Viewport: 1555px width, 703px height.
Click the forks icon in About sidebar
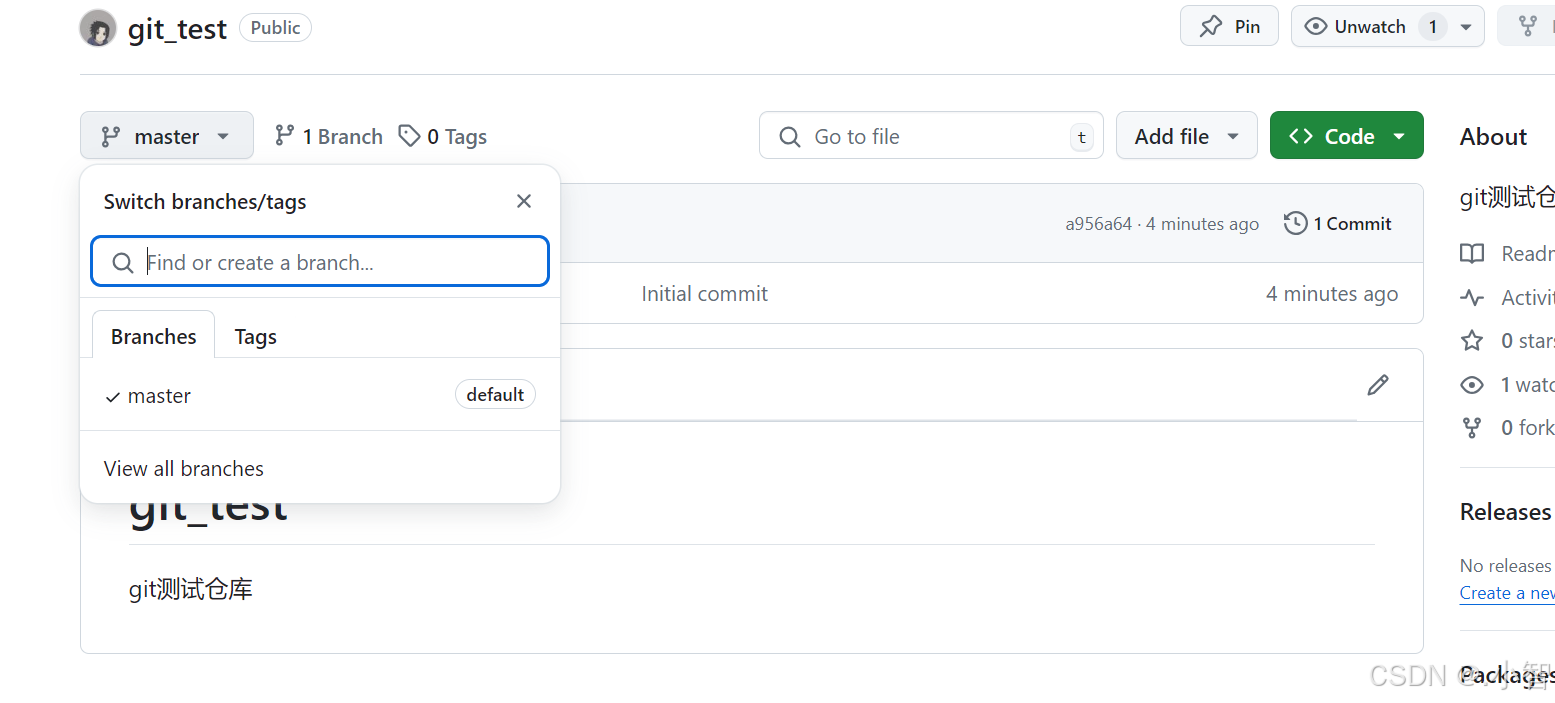(1472, 428)
